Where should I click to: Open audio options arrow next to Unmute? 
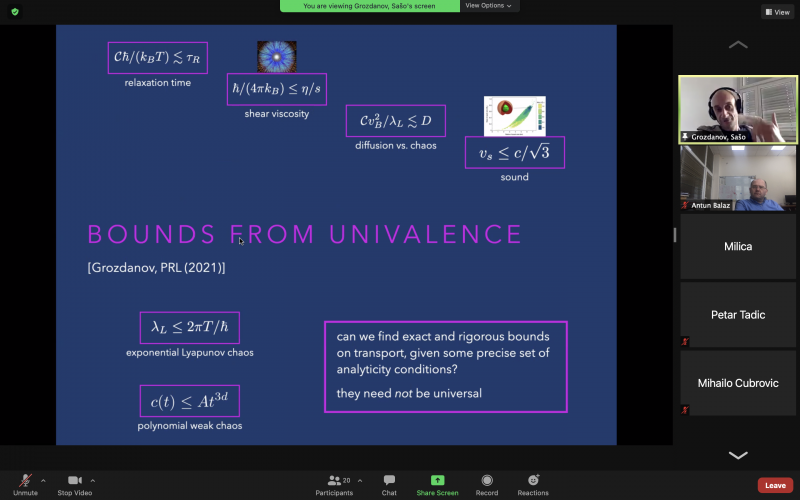[x=45, y=479]
